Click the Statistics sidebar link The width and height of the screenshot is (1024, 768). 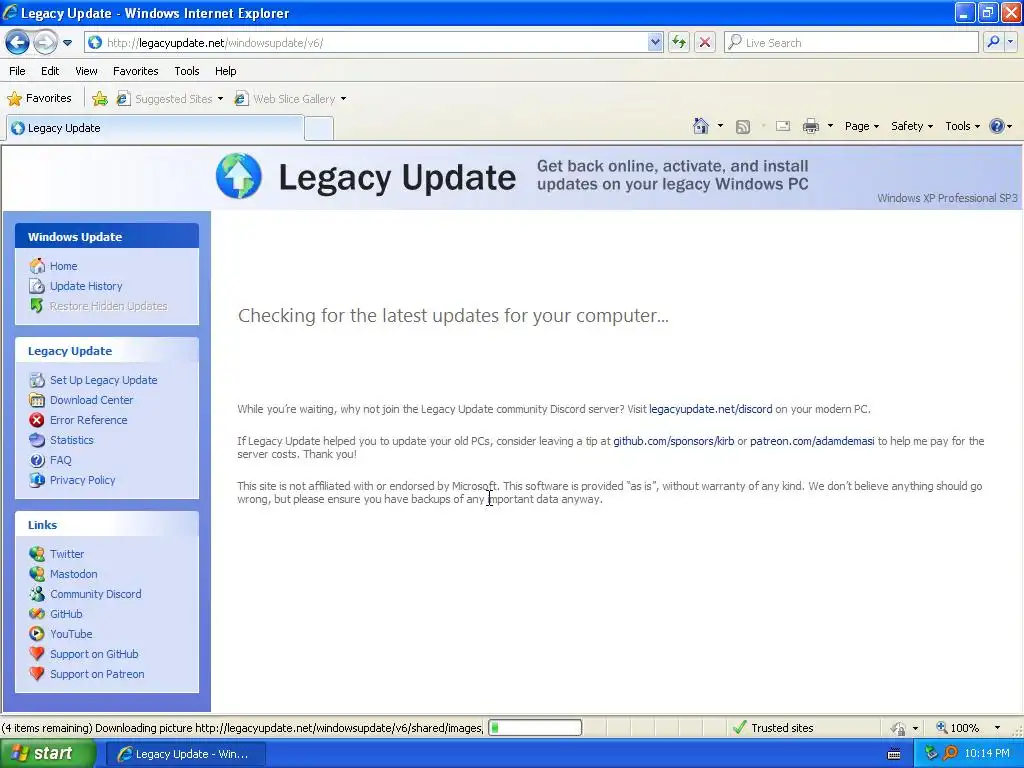coord(71,440)
